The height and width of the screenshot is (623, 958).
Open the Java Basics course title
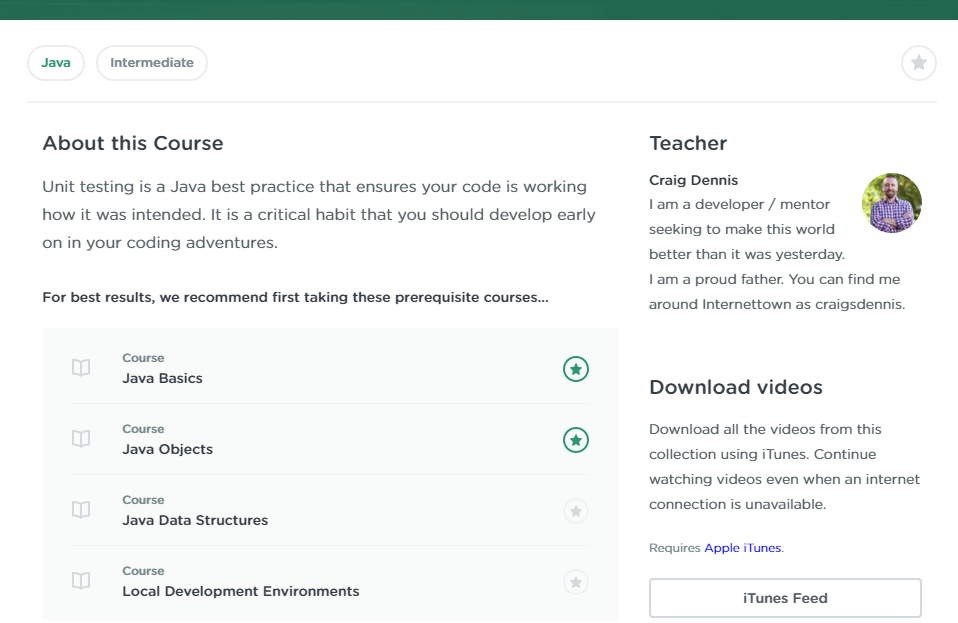click(162, 379)
